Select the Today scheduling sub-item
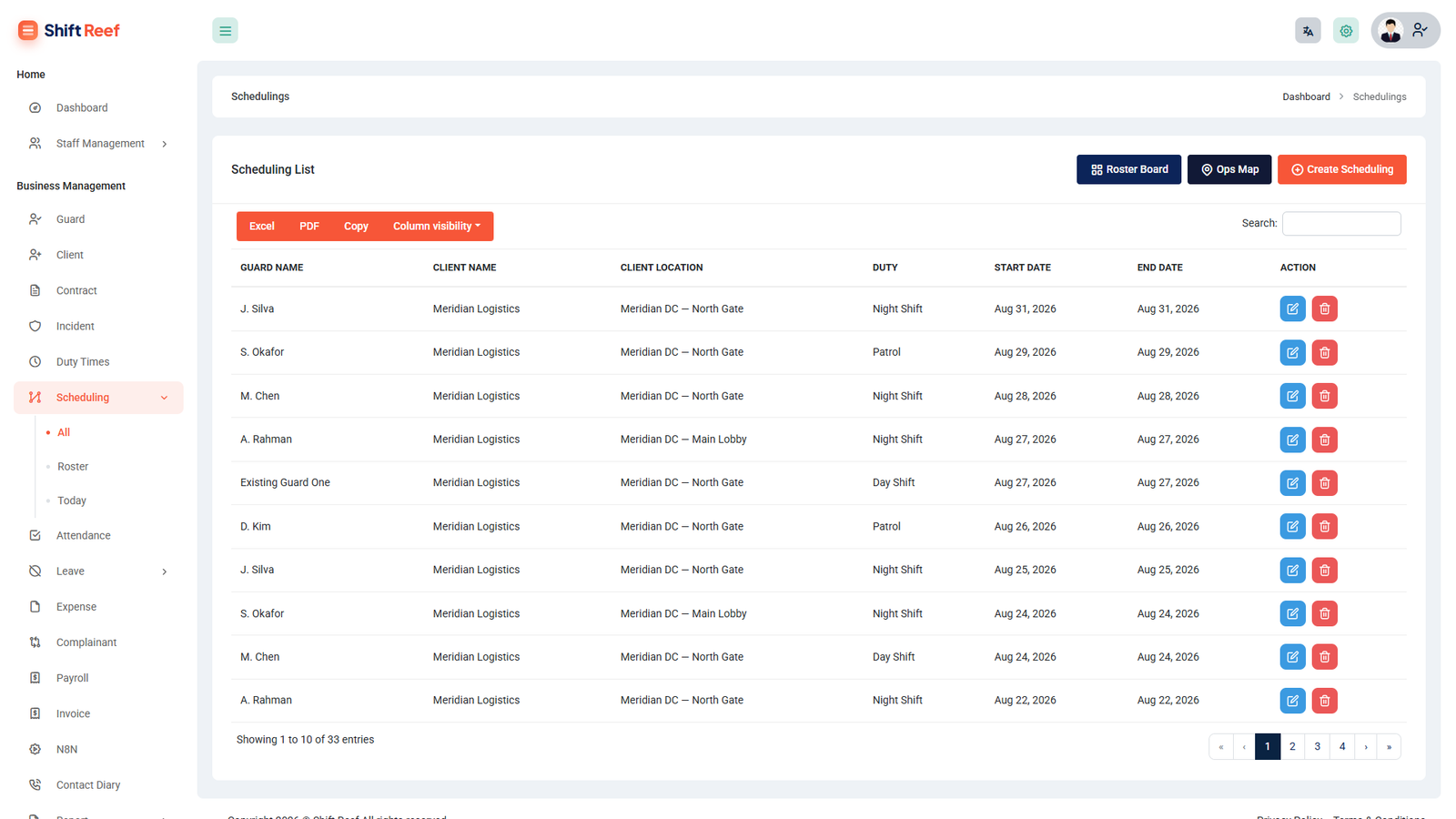The image size is (1456, 819). click(72, 500)
